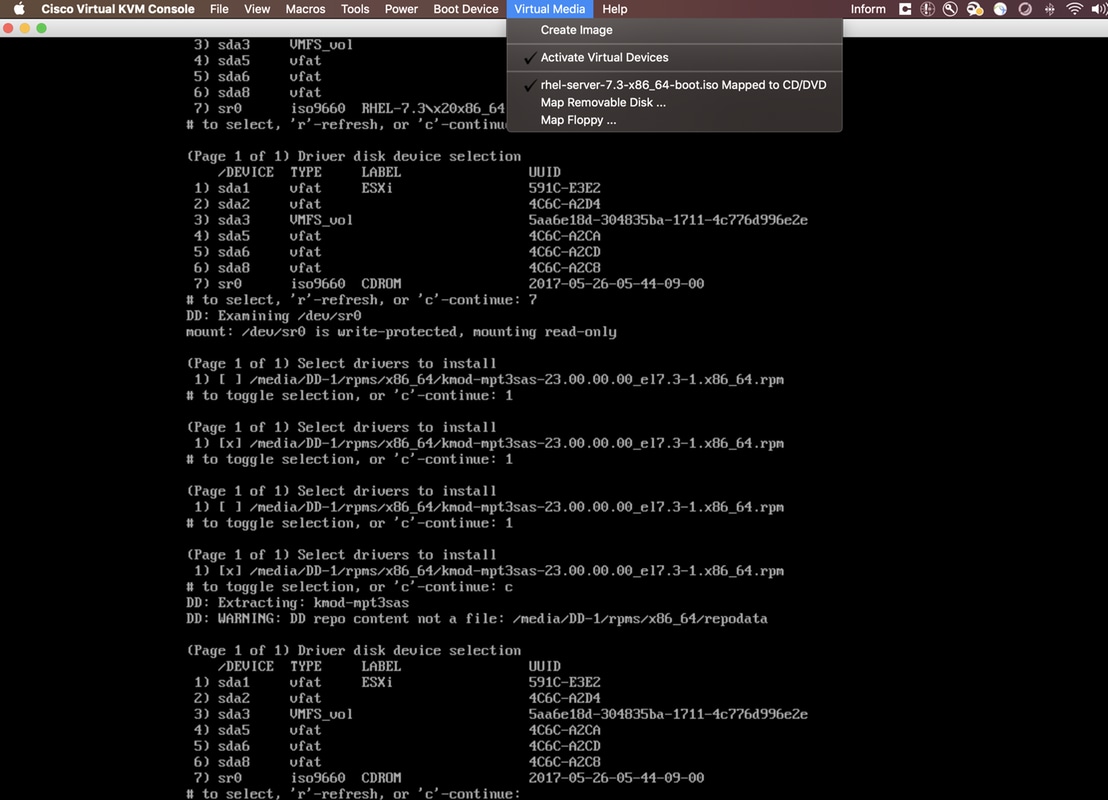Click 'mount: /dev/sr0 is write-protected' line

click(x=401, y=332)
